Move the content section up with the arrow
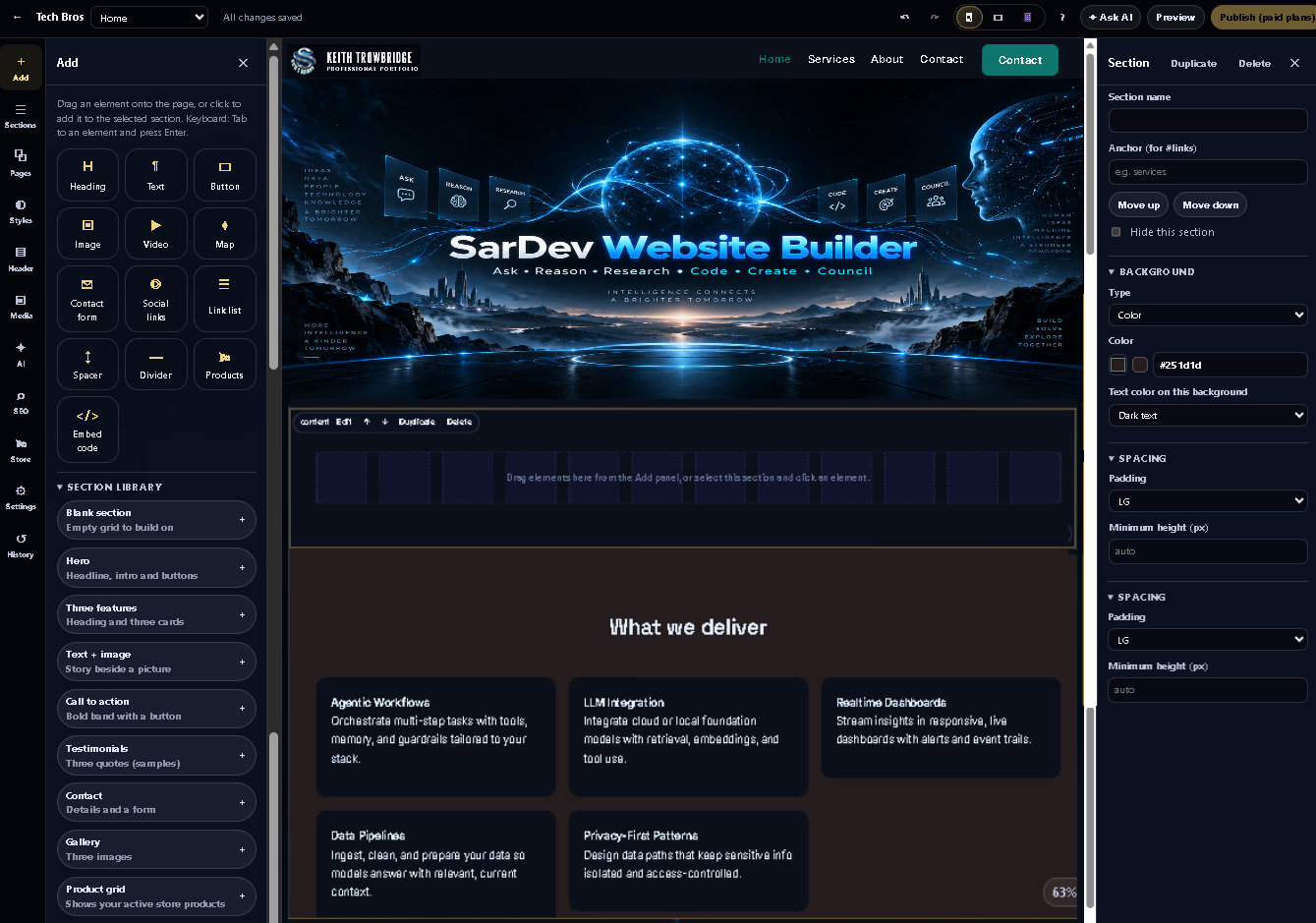Image resolution: width=1316 pixels, height=923 pixels. click(367, 422)
